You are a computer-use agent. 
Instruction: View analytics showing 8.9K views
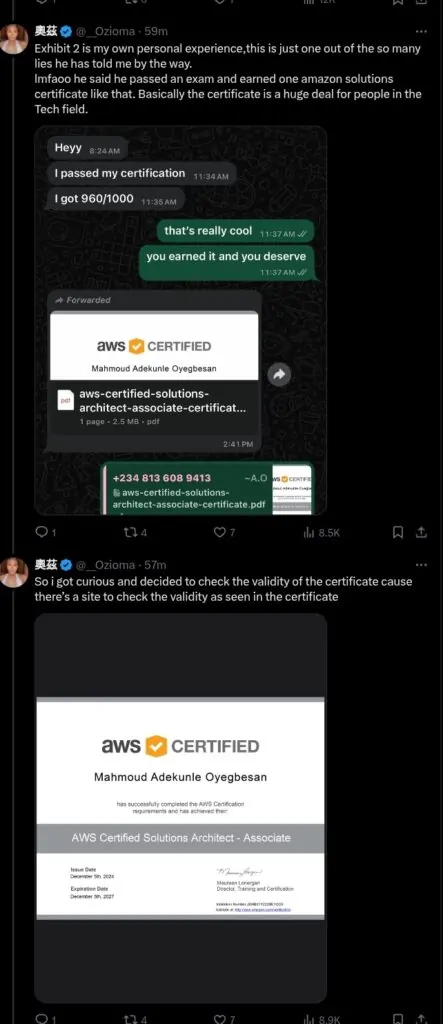[321, 1018]
